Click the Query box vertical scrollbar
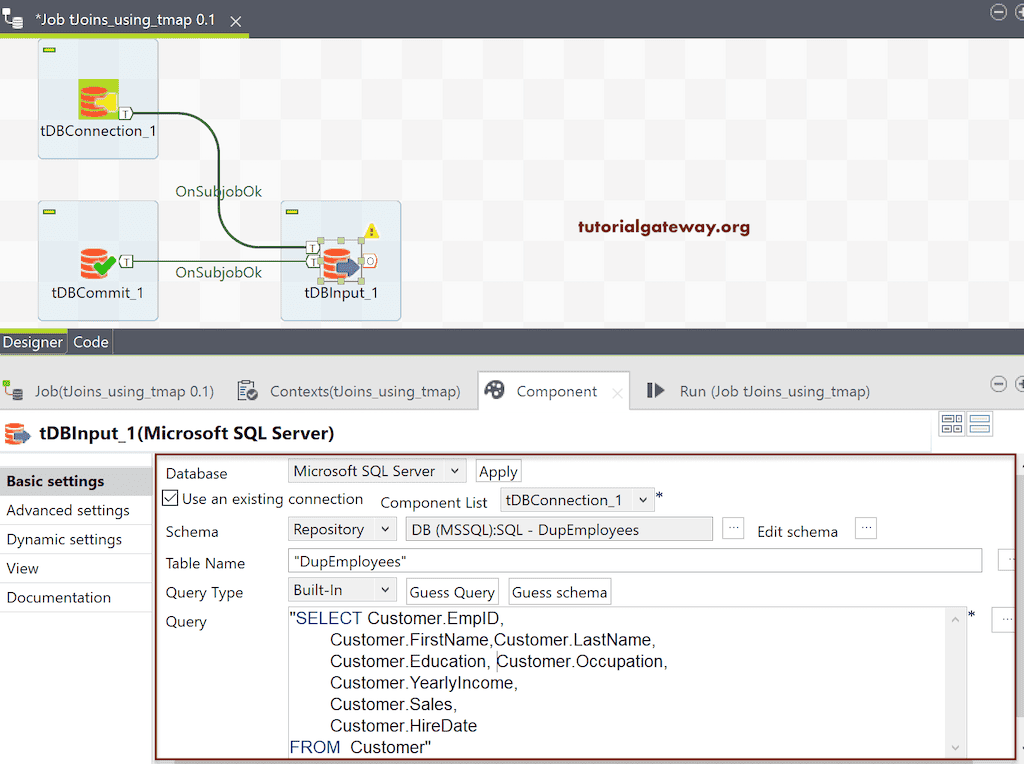Screen dimensions: 1024x764 [x=956, y=682]
